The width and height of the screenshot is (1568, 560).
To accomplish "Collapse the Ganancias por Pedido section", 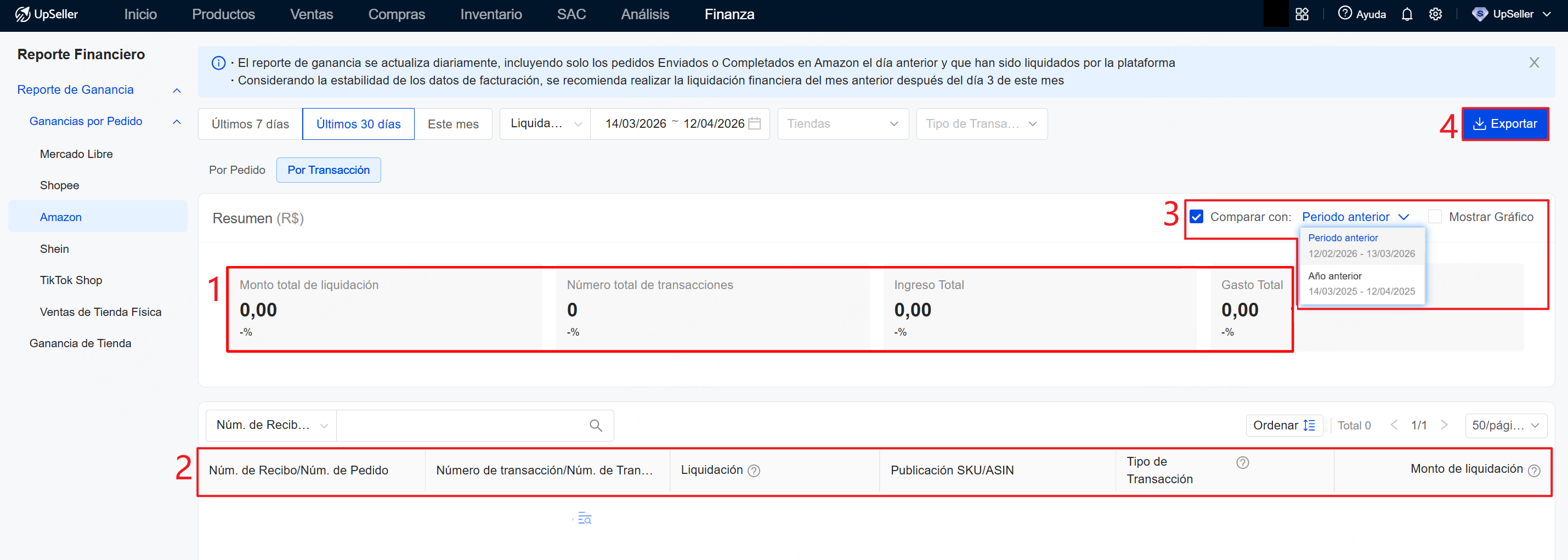I will click(177, 121).
